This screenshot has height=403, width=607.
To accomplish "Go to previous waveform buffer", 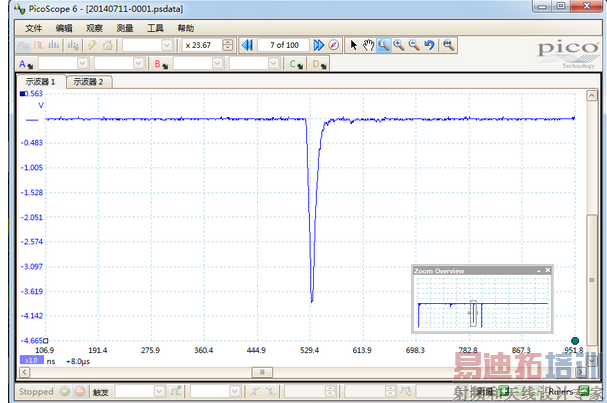I will point(247,45).
